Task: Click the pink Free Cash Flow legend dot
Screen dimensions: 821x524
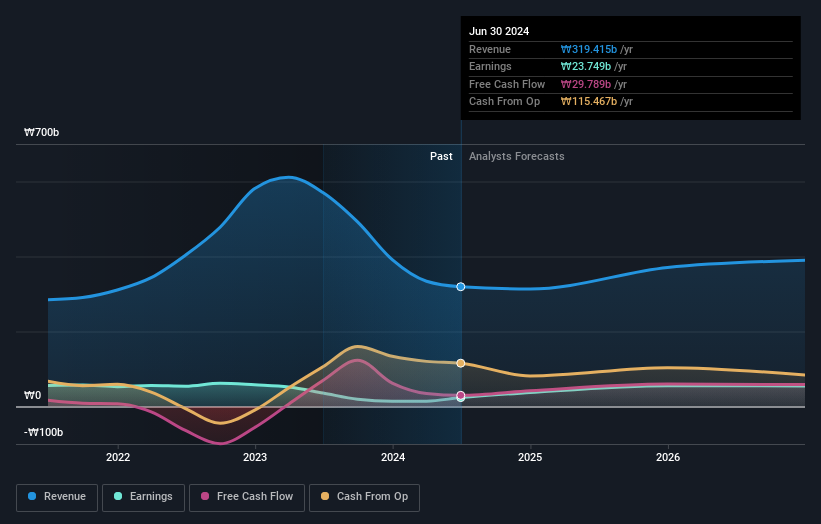Action: pos(205,496)
